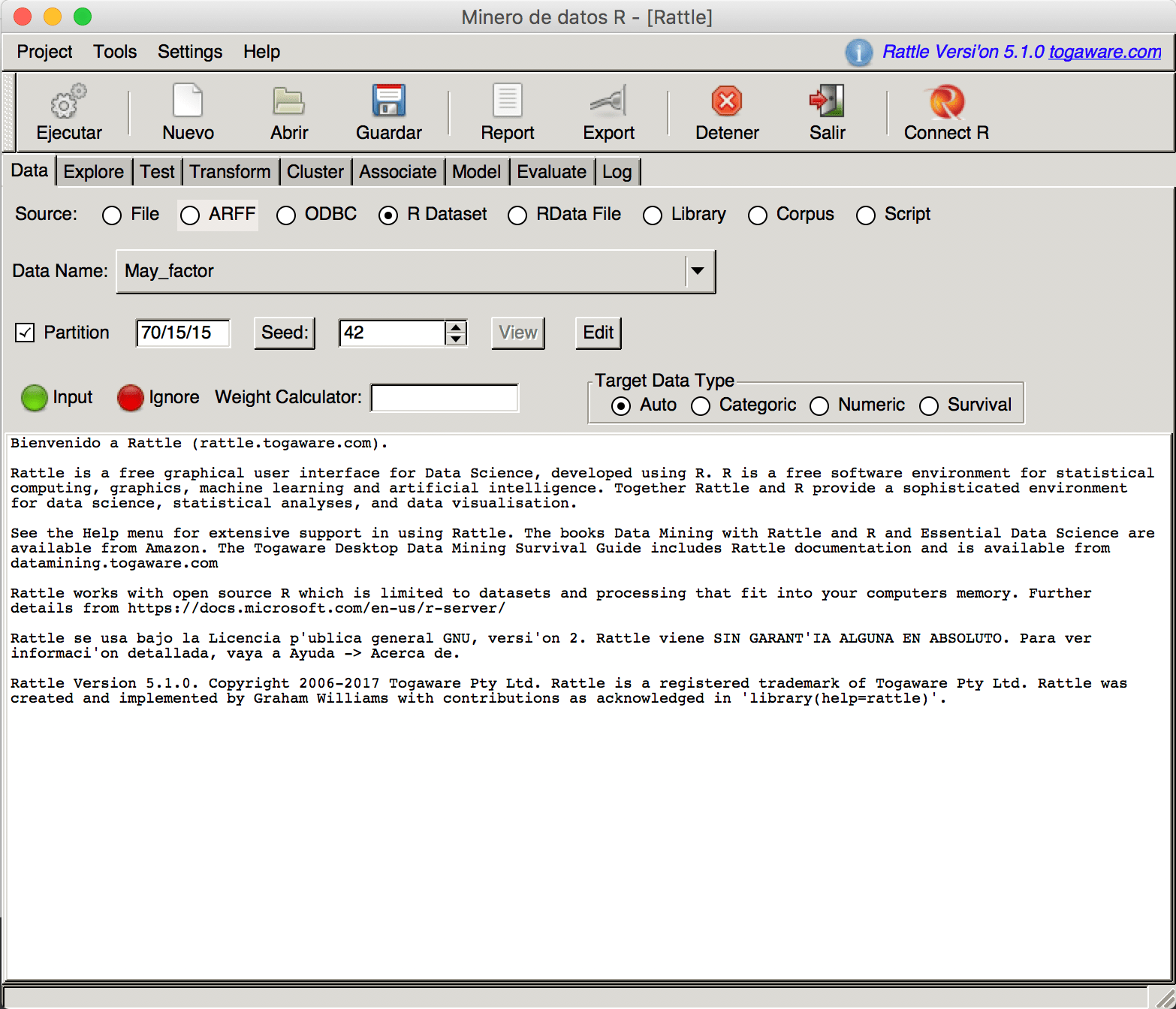Select the ARFF source radio button
Viewport: 1176px width, 1009px height.
tap(189, 215)
